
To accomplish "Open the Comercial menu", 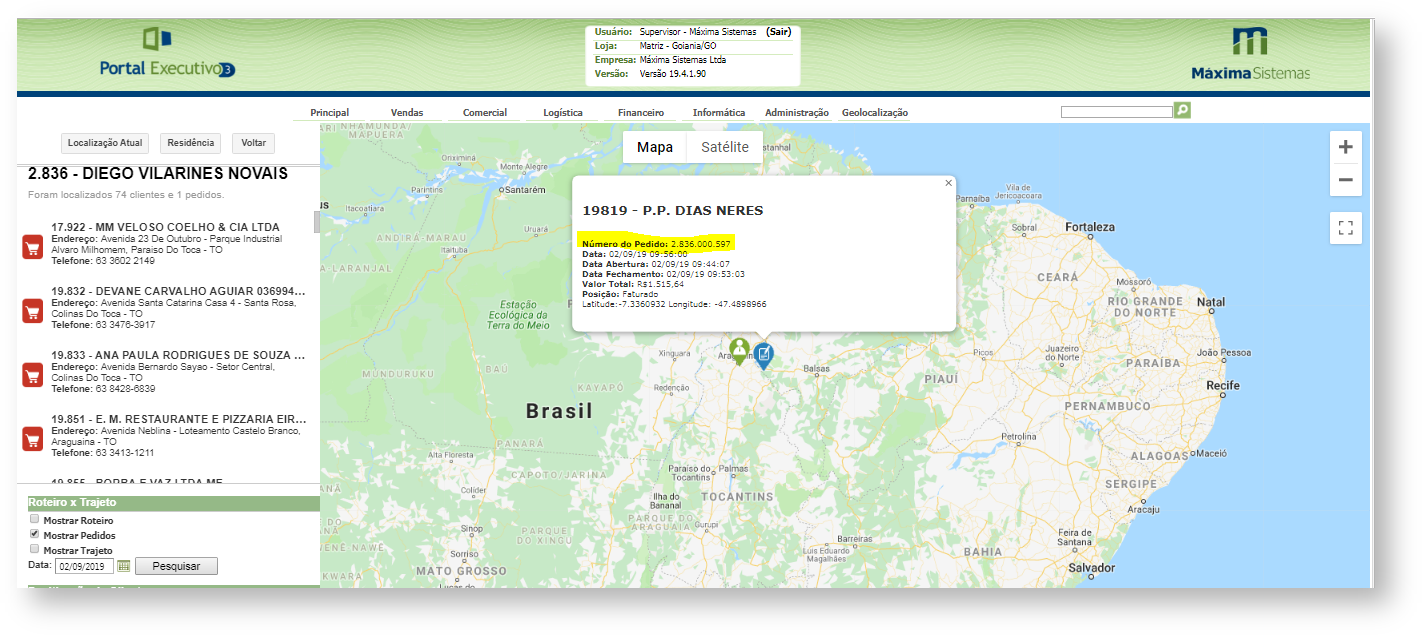I will coord(485,113).
